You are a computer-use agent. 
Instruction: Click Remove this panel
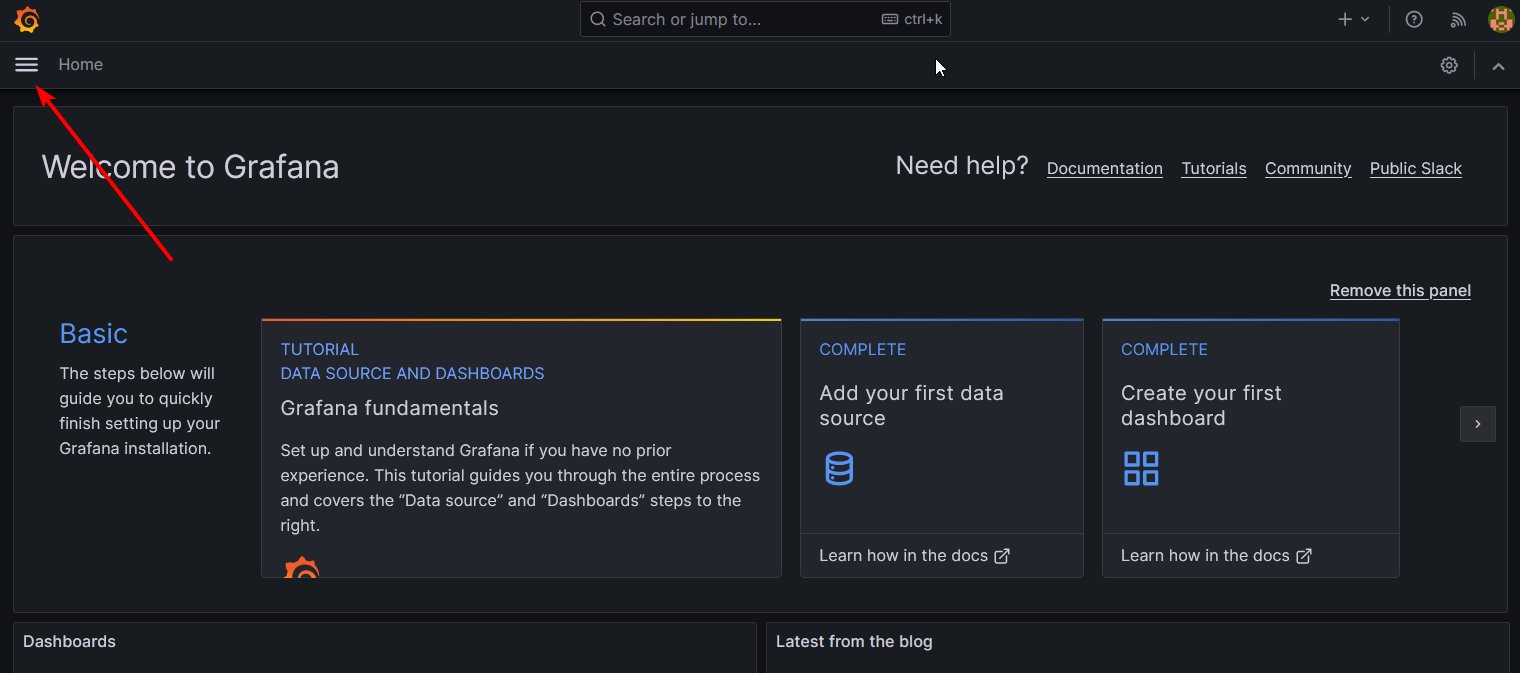pos(1400,291)
